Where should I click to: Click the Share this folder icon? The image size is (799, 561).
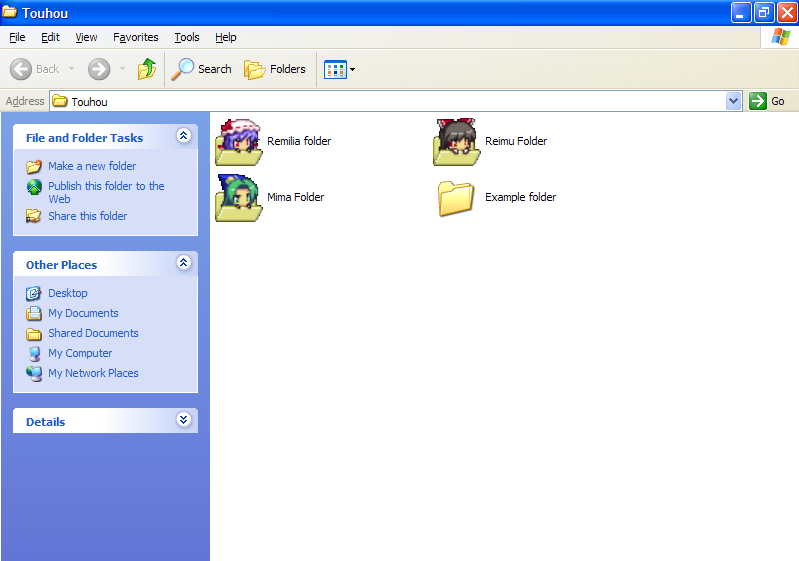34,216
